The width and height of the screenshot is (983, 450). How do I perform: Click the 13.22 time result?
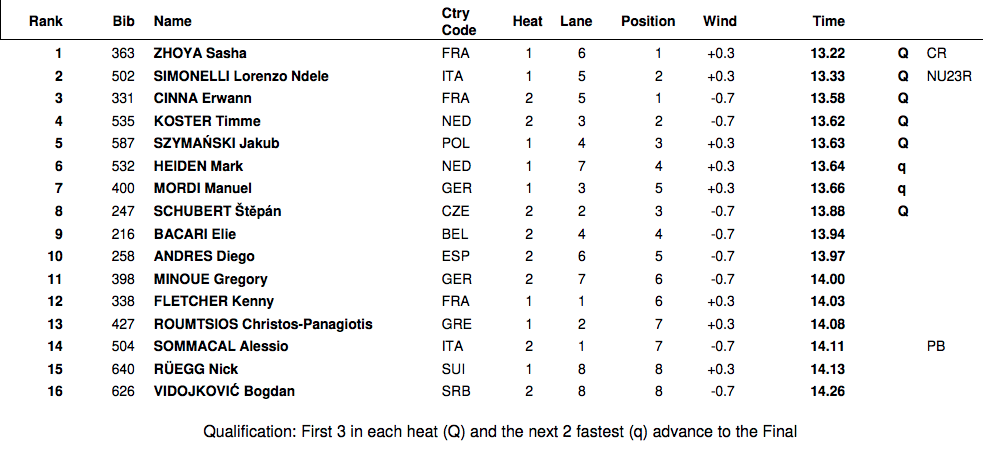[828, 53]
